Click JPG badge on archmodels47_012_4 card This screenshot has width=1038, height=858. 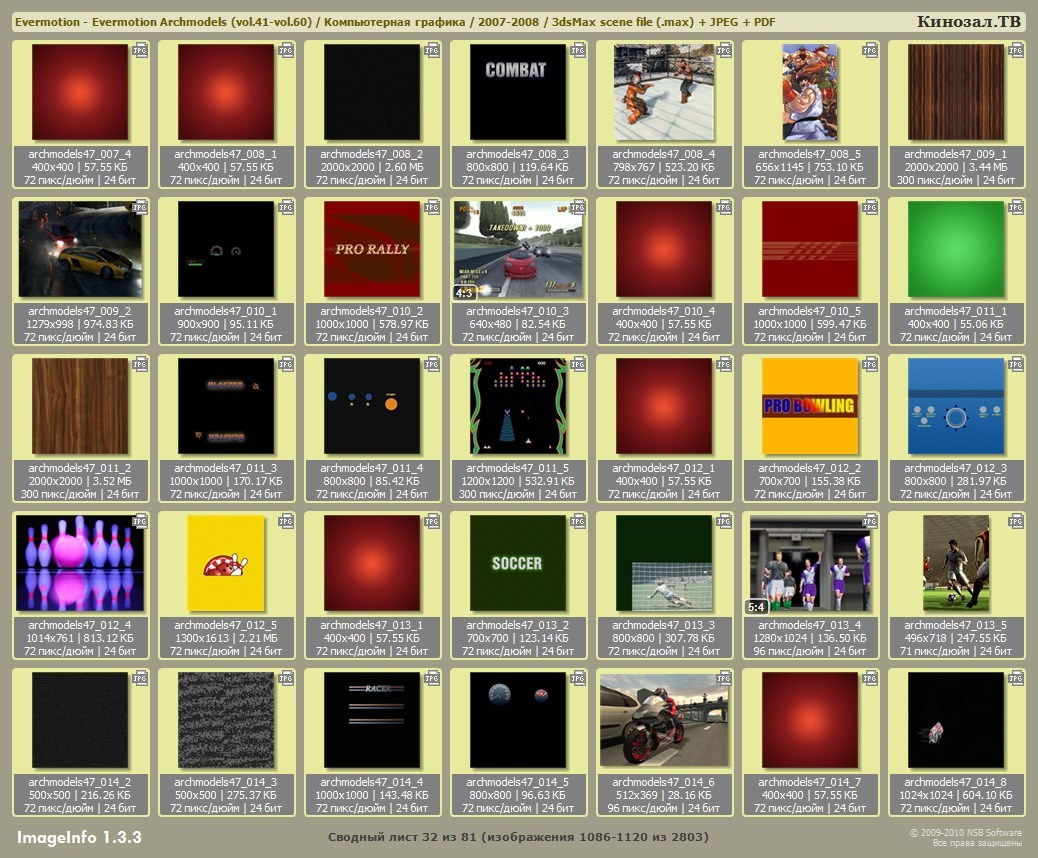tap(140, 522)
